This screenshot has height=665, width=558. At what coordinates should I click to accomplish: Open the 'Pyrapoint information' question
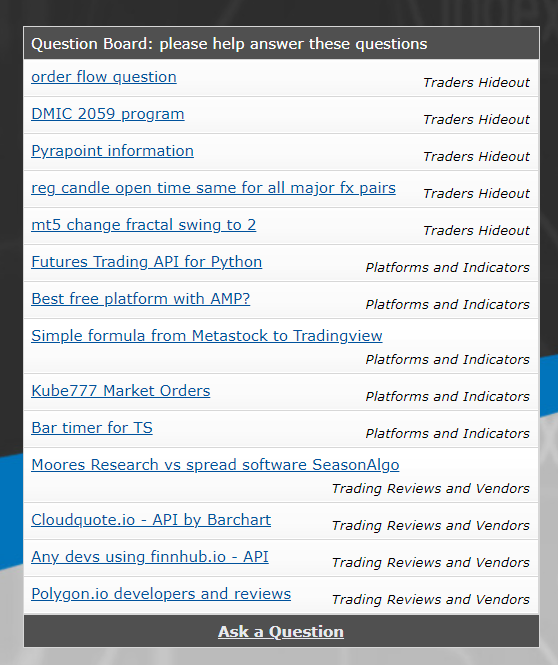112,151
